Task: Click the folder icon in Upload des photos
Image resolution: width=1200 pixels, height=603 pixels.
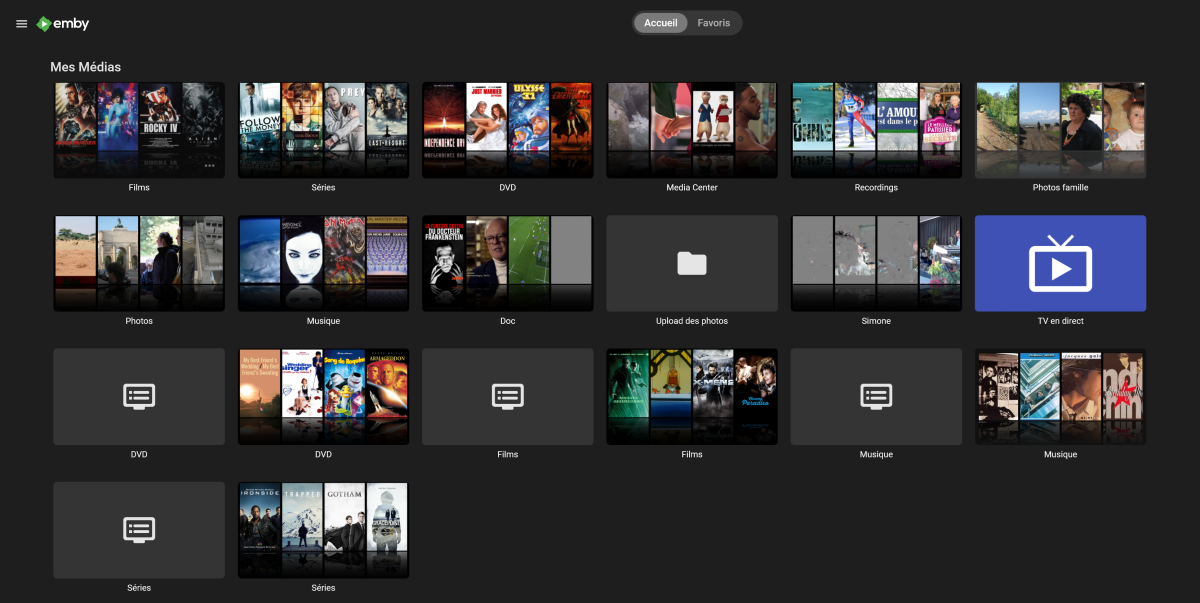Action: 692,264
